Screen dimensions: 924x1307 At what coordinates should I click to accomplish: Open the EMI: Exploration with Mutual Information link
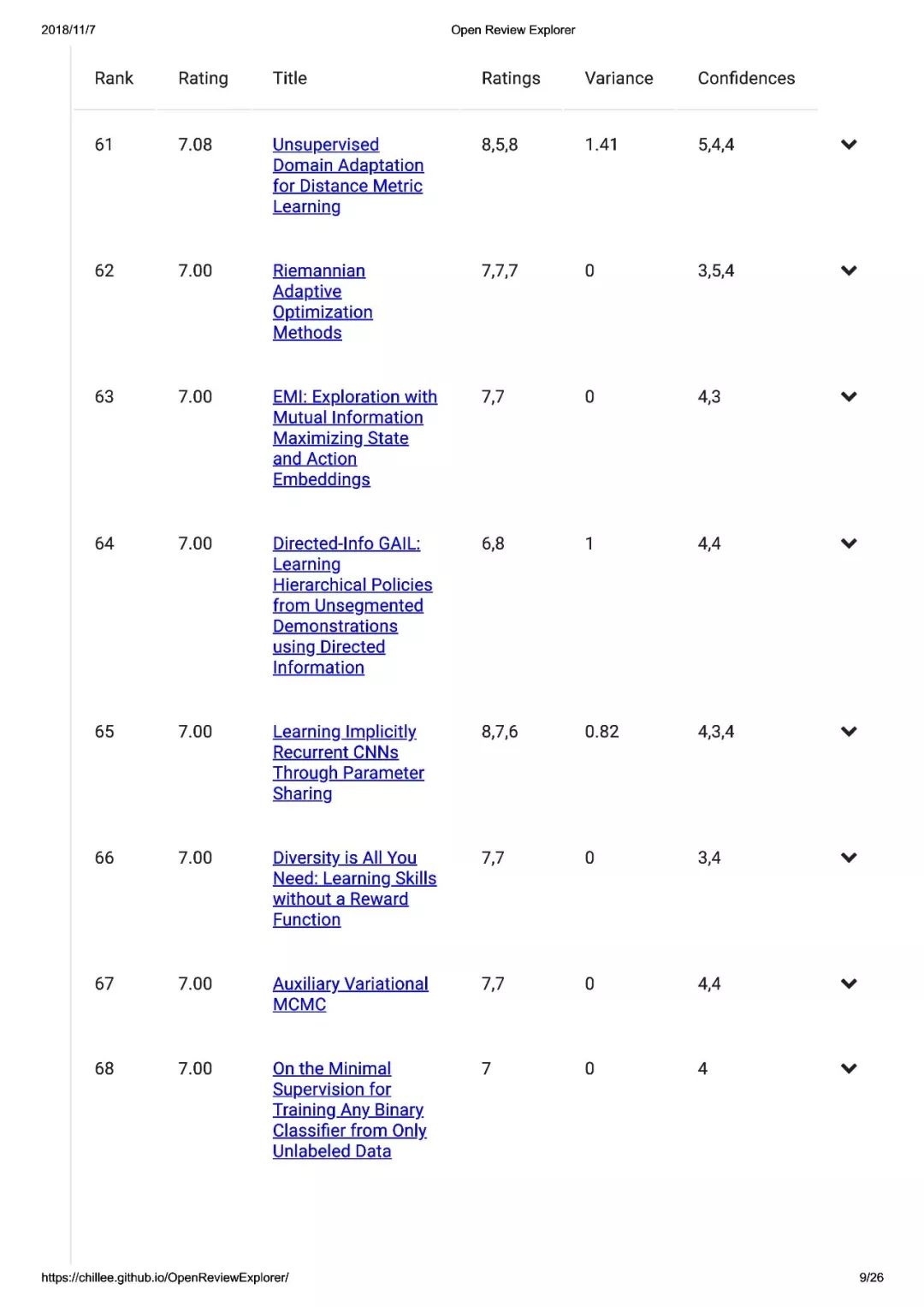click(355, 438)
